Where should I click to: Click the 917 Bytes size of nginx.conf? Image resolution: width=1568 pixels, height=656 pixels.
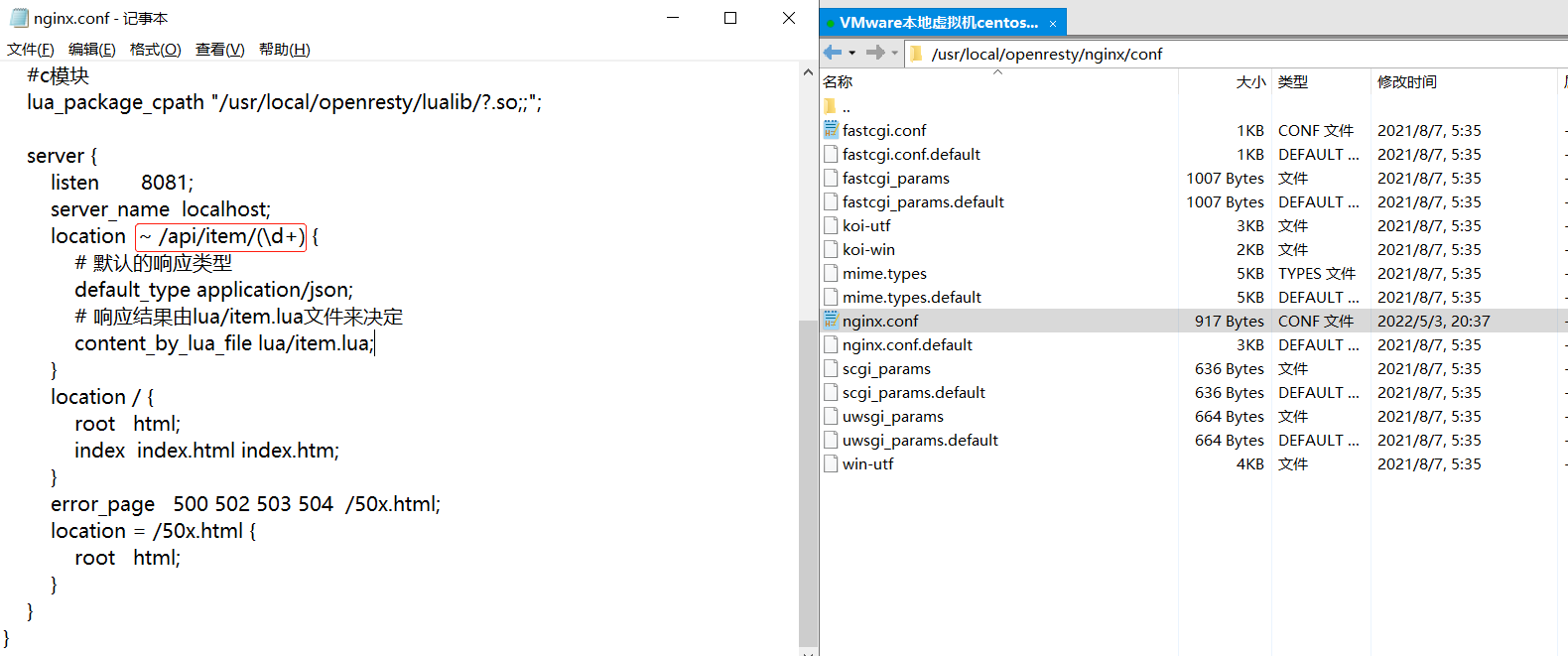1230,322
